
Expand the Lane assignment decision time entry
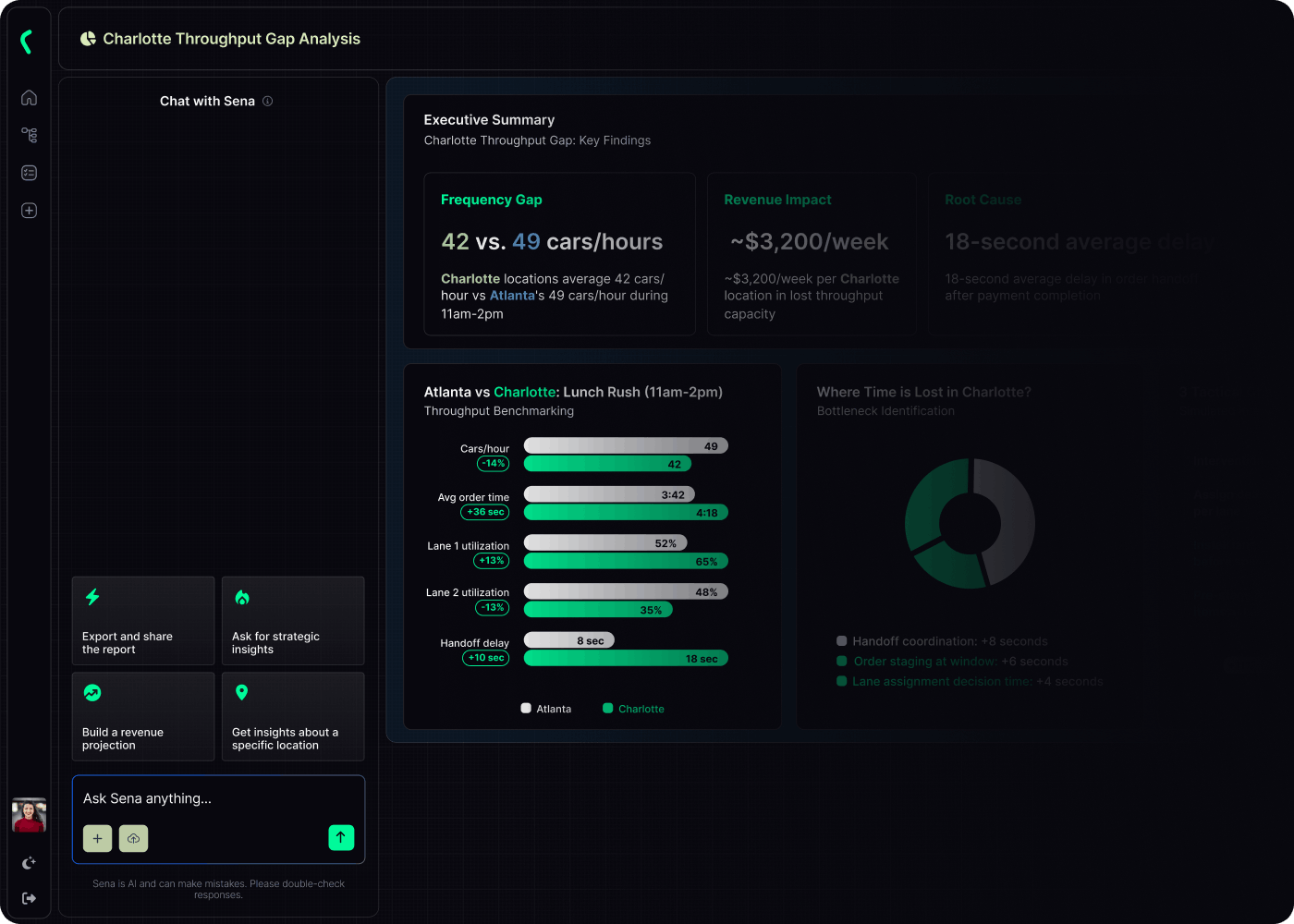(964, 681)
